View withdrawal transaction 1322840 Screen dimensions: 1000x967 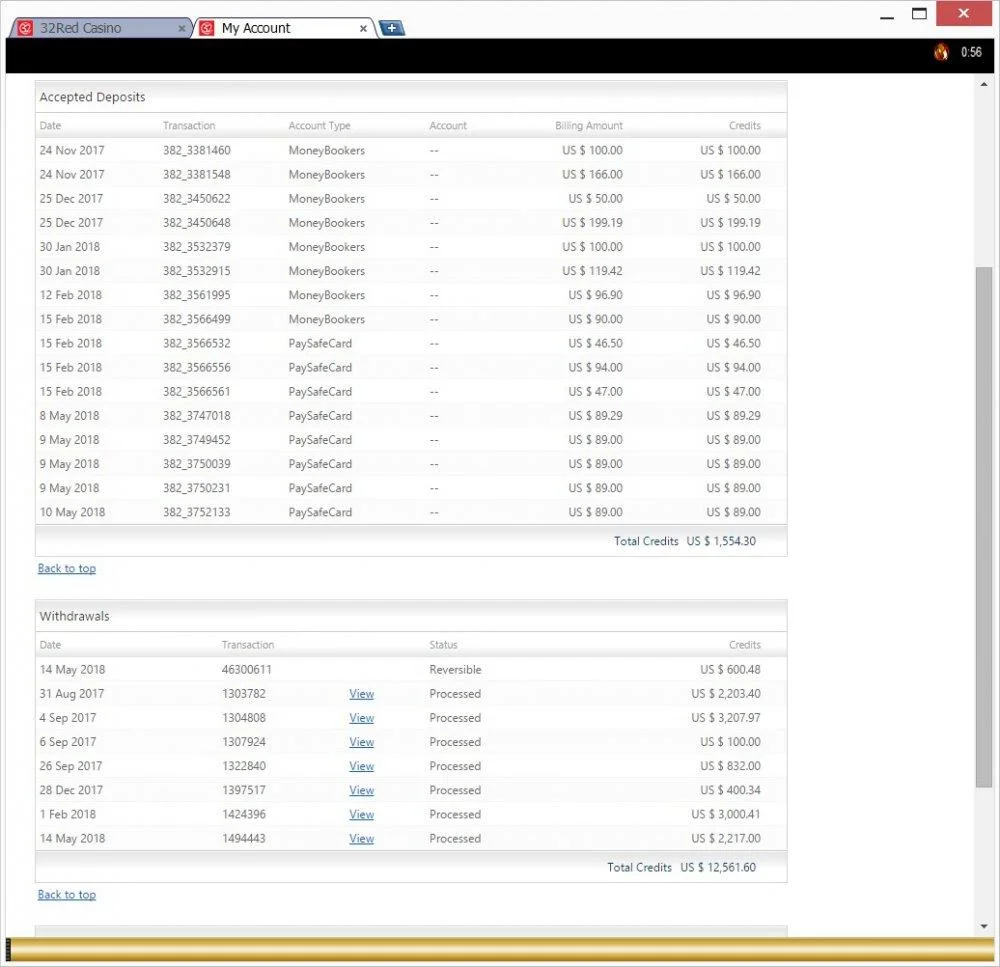pyautogui.click(x=362, y=766)
